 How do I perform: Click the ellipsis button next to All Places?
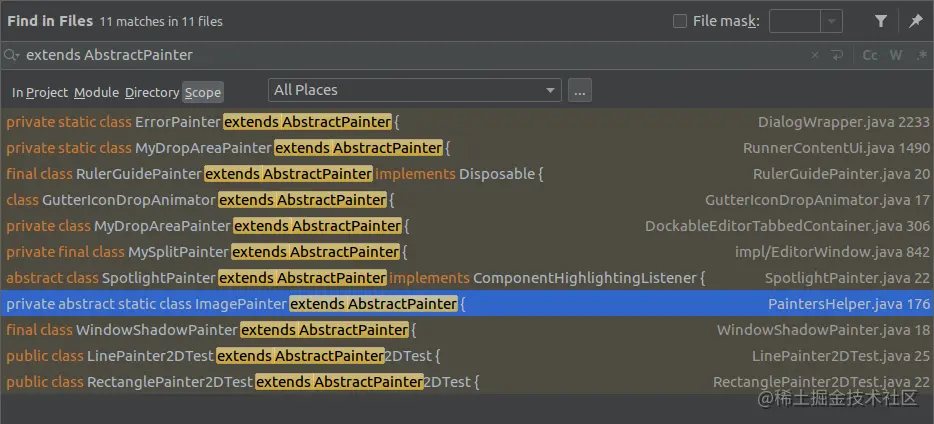(x=580, y=91)
